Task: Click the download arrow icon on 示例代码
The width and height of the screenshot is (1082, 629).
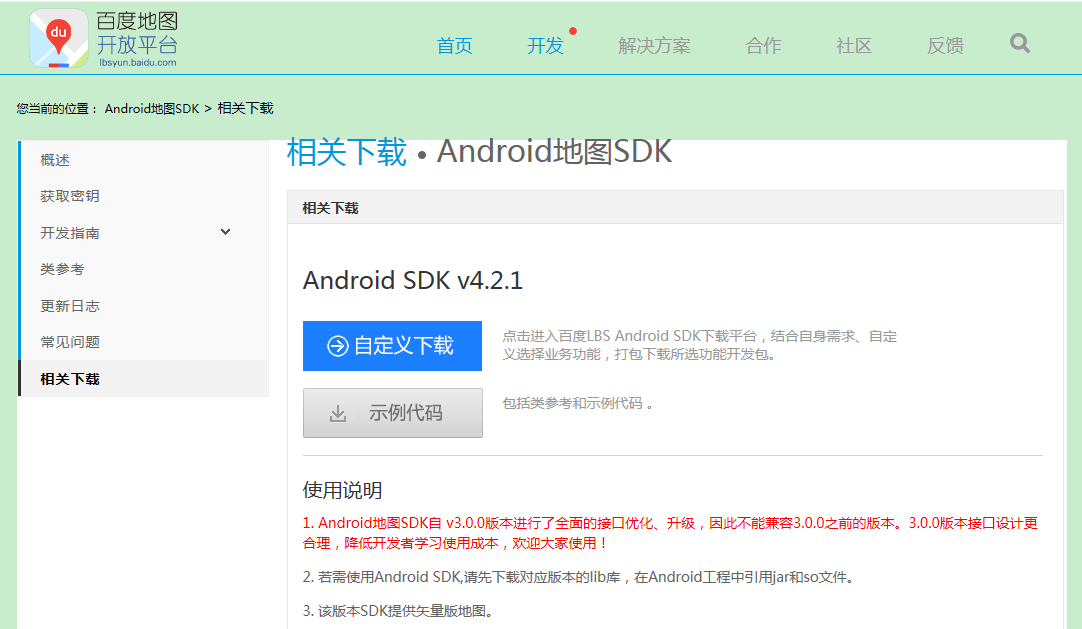Action: pyautogui.click(x=338, y=413)
